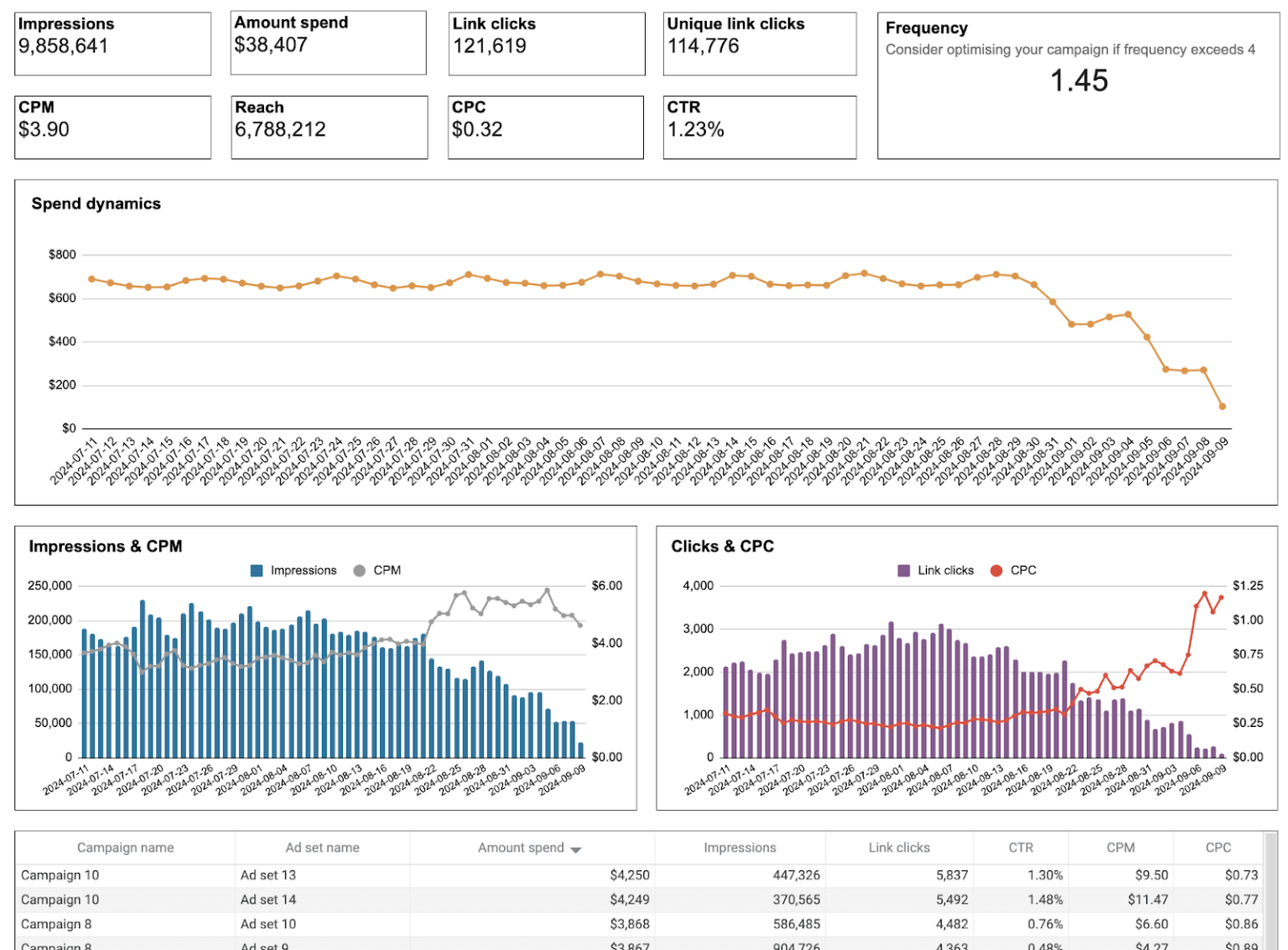1288x950 pixels.
Task: Click the Link clicks card showing 121,619
Action: pyautogui.click(x=545, y=43)
